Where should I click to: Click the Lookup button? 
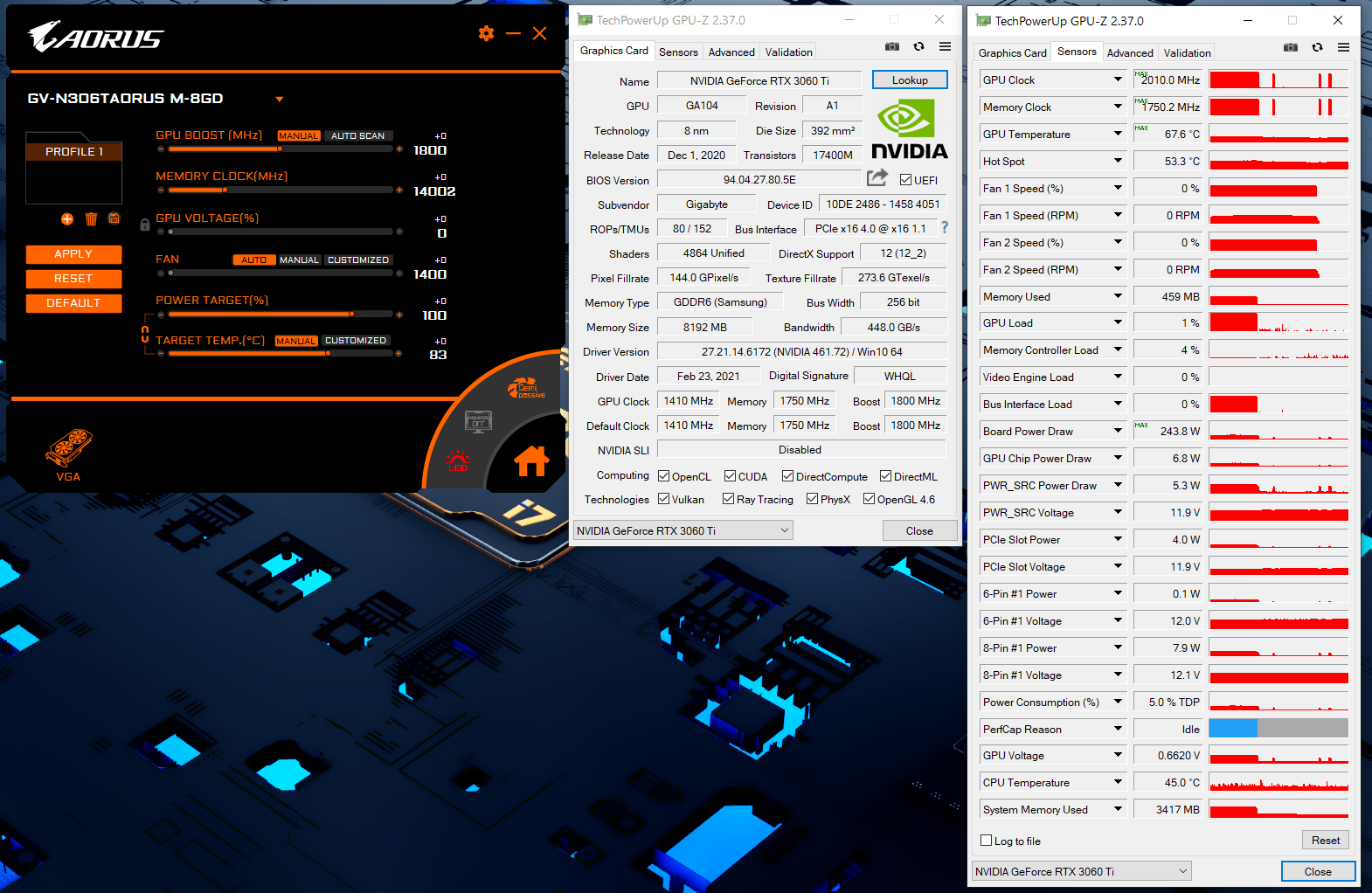(x=910, y=80)
